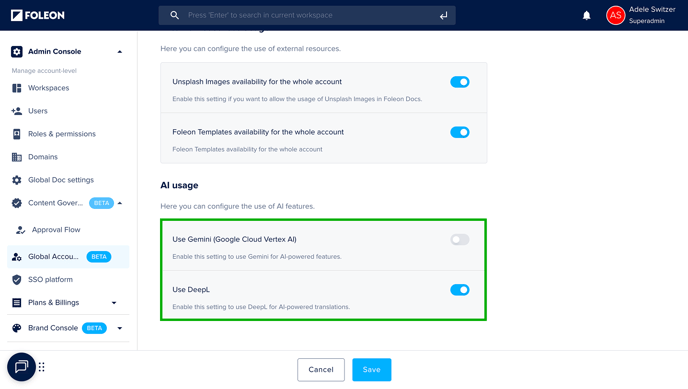Collapse the Admin Console section

pos(119,52)
